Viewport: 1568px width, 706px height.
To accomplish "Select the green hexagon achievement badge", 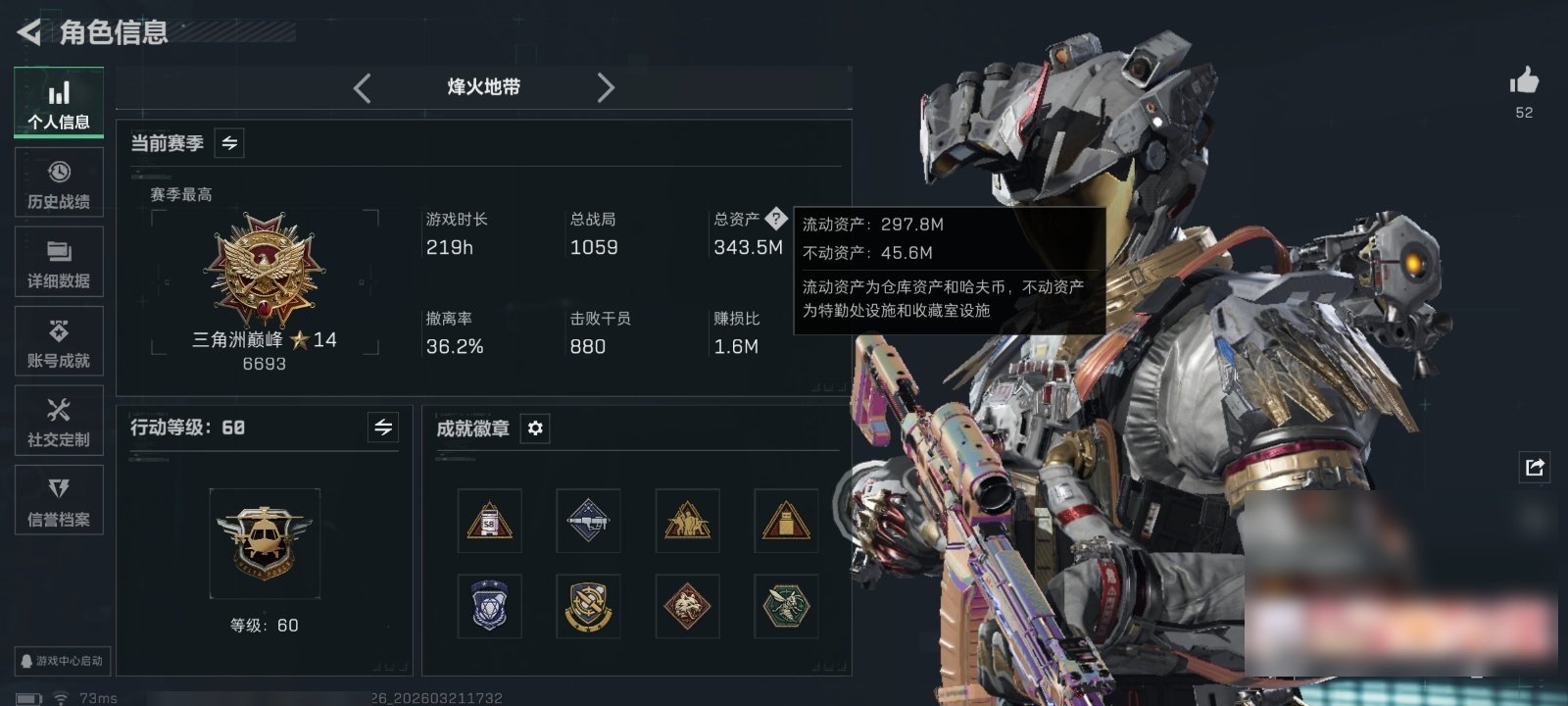I will (x=786, y=606).
